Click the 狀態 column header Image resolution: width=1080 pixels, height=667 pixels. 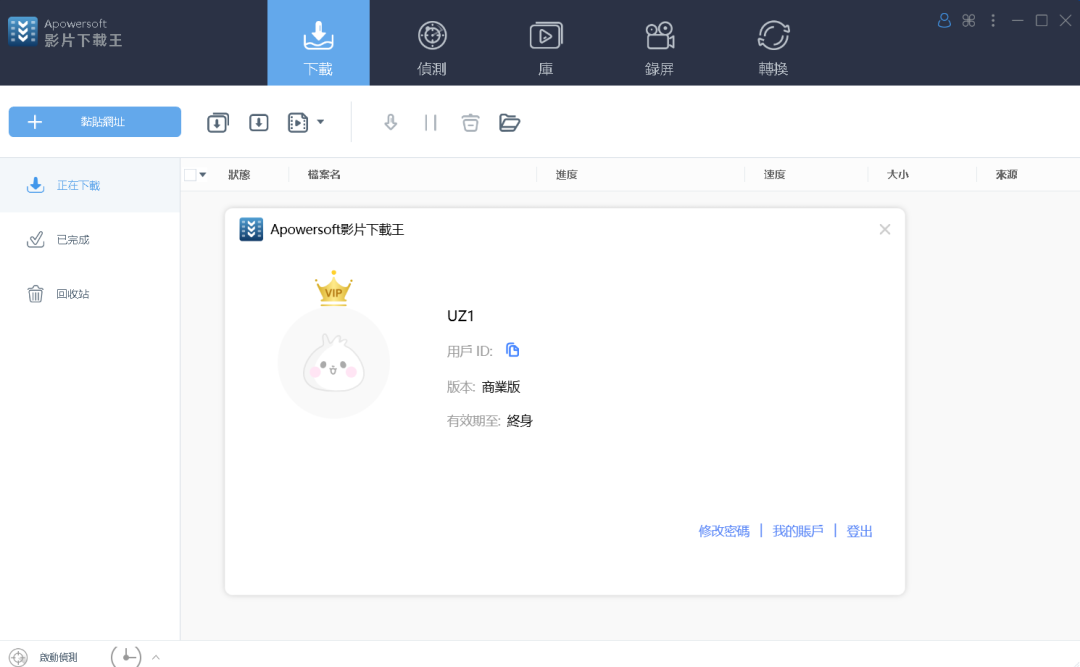[x=239, y=175]
